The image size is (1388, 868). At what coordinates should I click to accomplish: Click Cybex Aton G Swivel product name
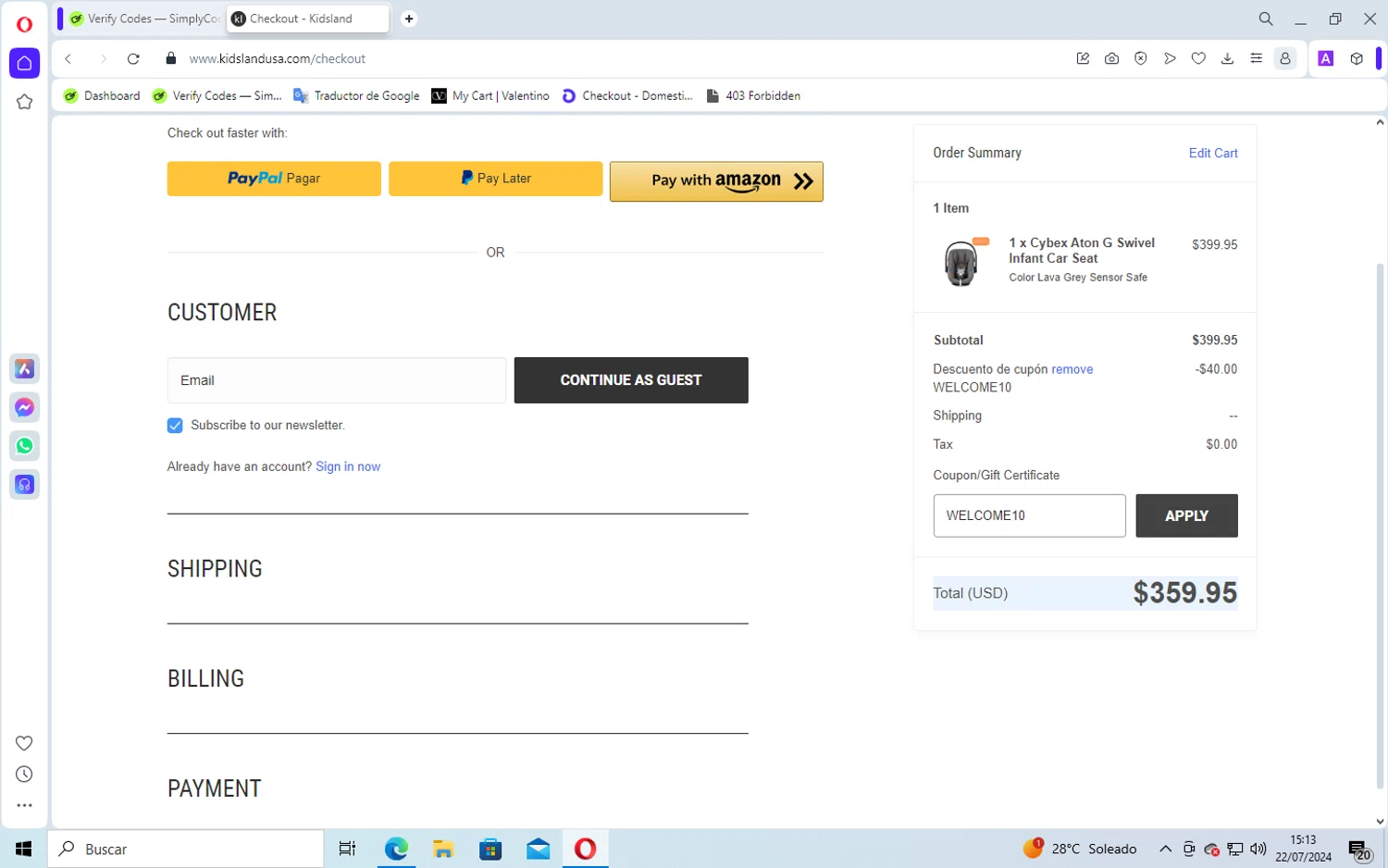(x=1081, y=251)
